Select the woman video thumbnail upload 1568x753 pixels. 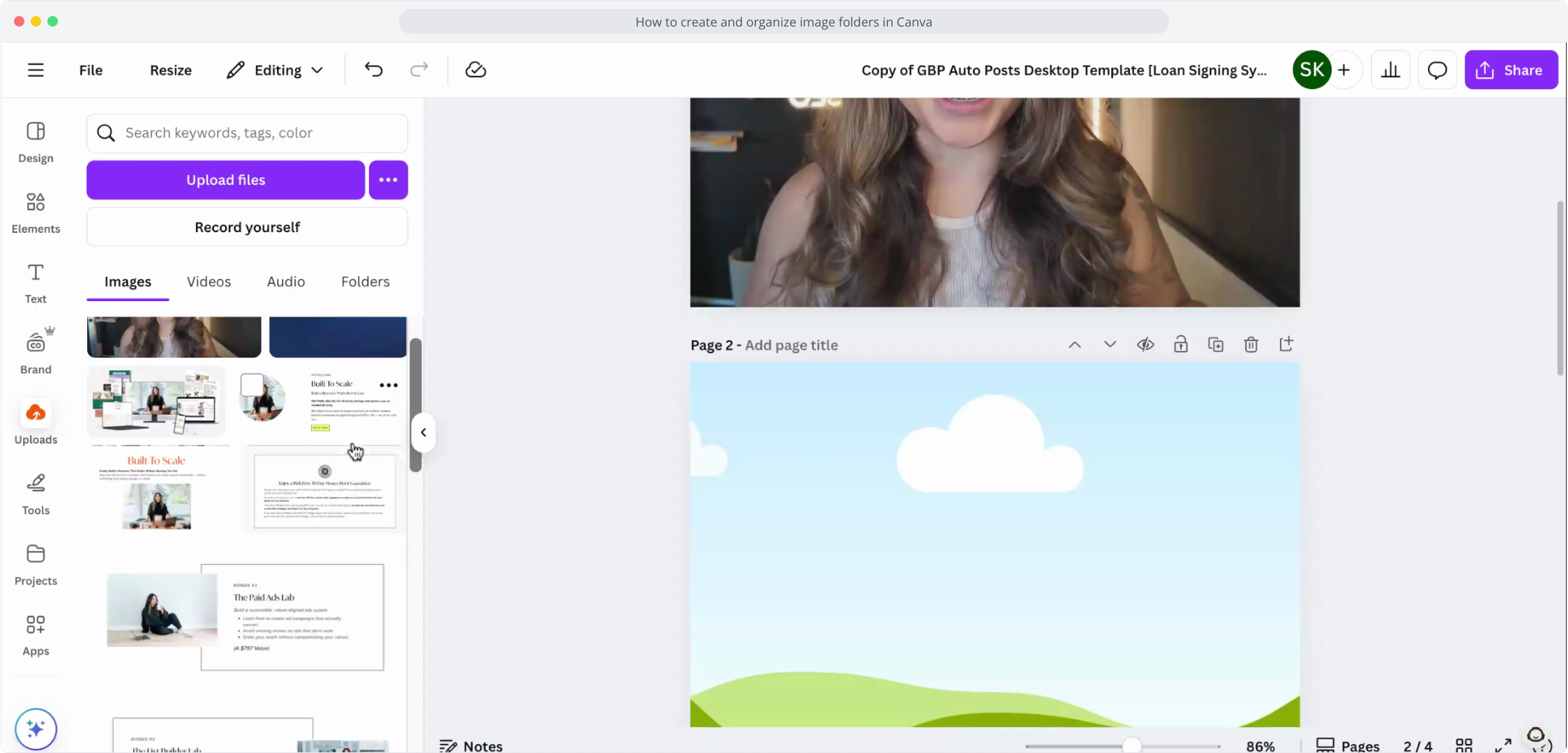(174, 337)
